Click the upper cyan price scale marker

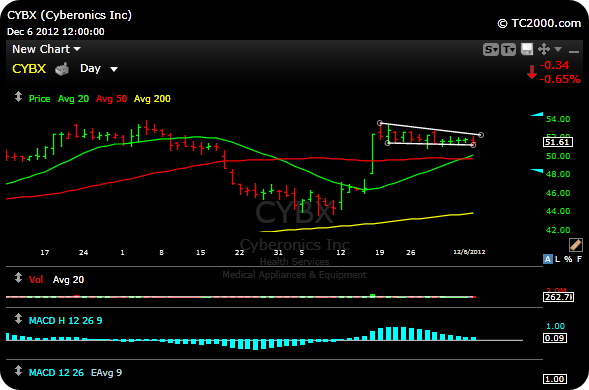coord(537,114)
